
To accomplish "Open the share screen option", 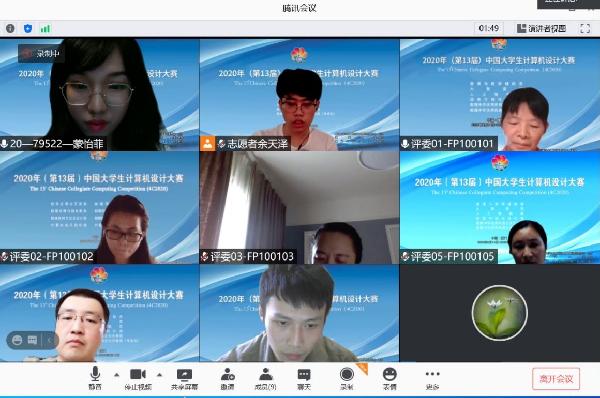I will pyautogui.click(x=184, y=379).
